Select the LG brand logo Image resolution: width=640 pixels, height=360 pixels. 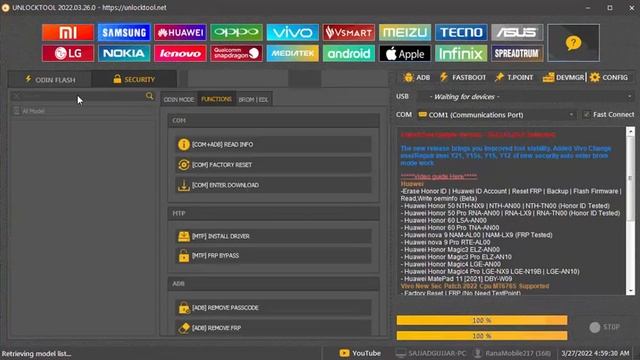tap(68, 53)
